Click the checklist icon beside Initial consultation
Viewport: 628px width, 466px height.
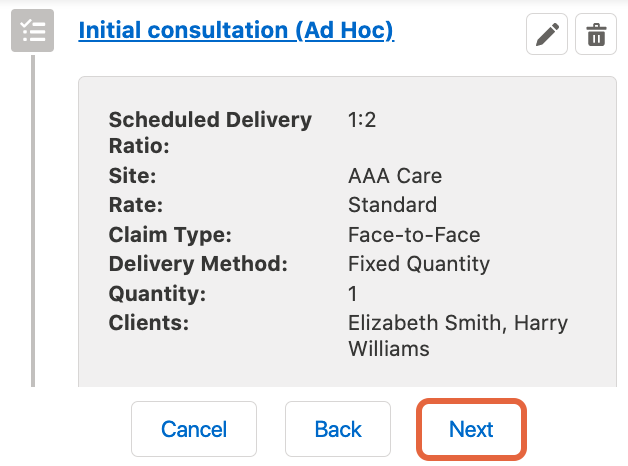click(x=31, y=32)
